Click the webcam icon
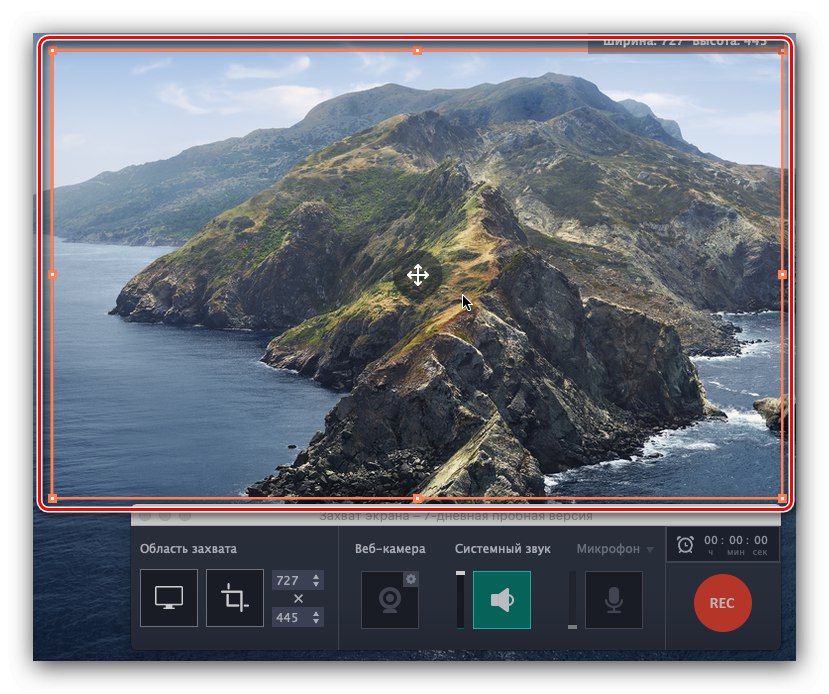Screen dimensions: 829x694 tap(388, 601)
